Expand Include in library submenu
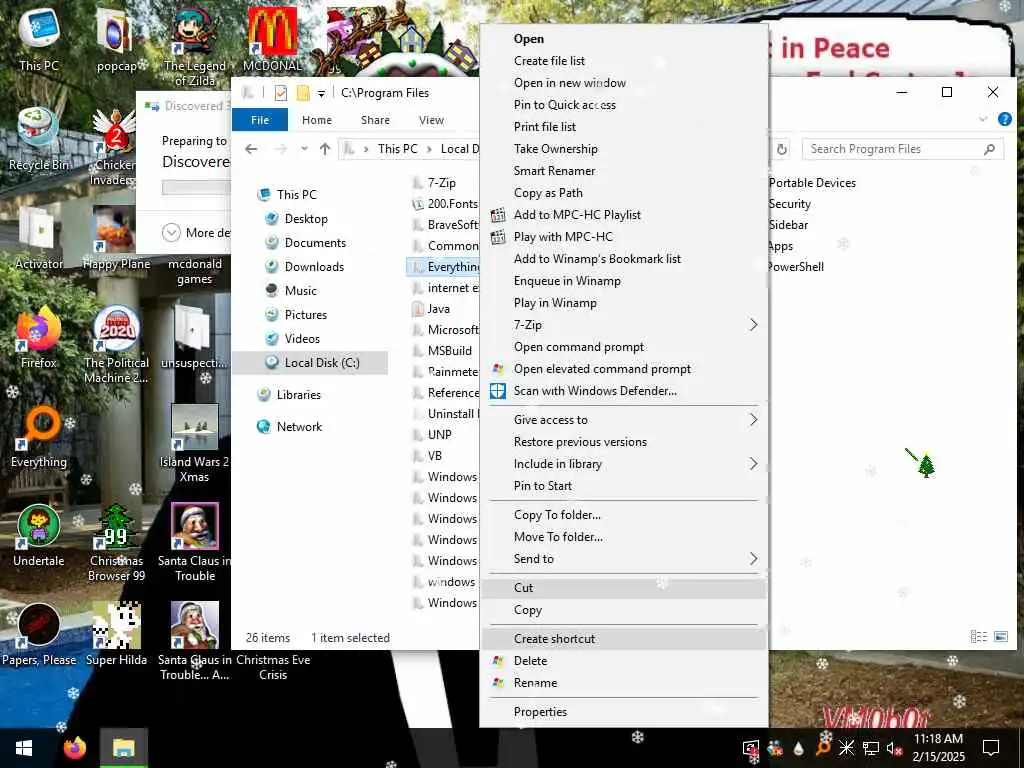The image size is (1024, 768). [753, 464]
